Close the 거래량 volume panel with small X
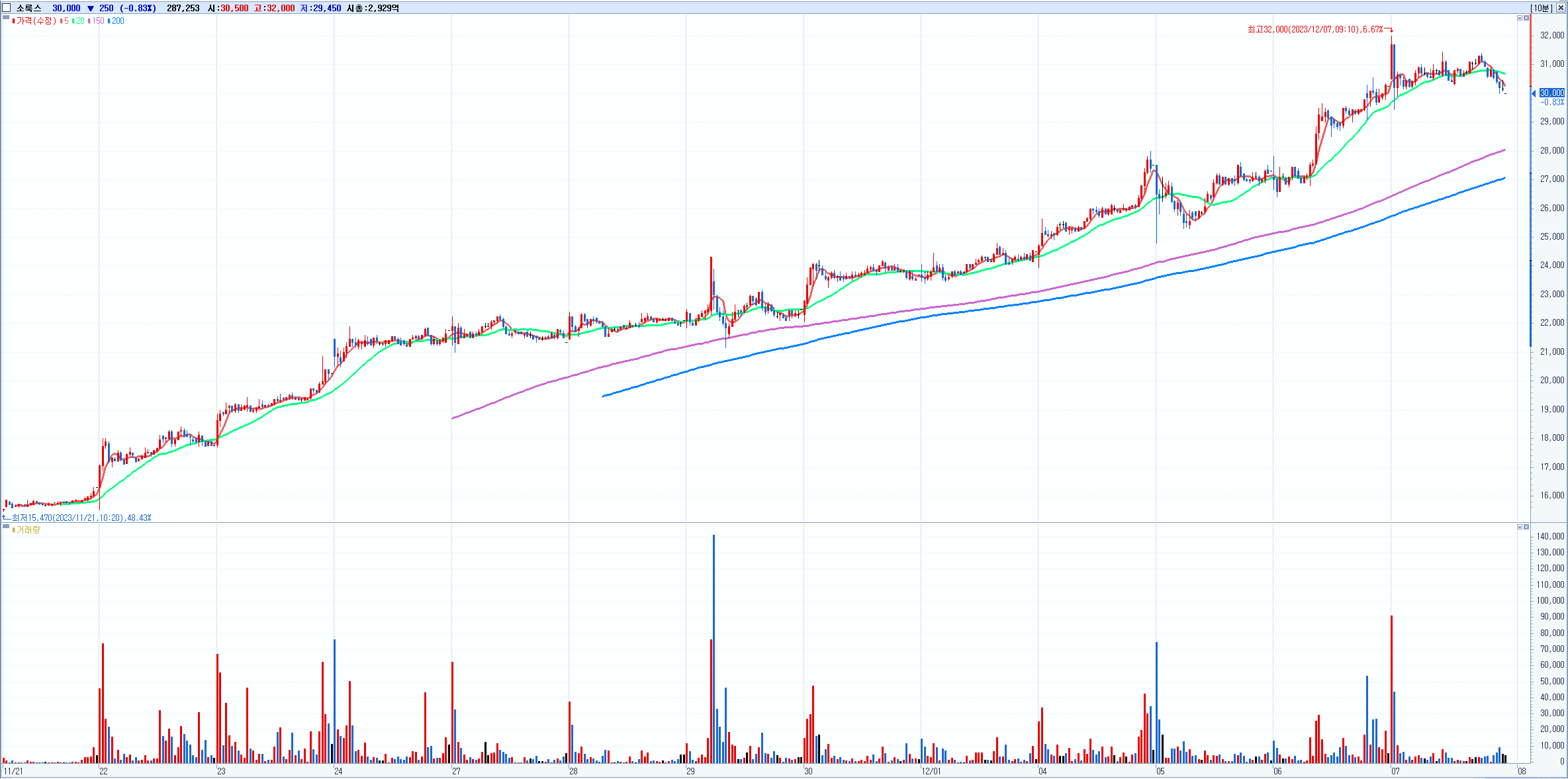Viewport: 1568px width, 779px height. [1526, 527]
